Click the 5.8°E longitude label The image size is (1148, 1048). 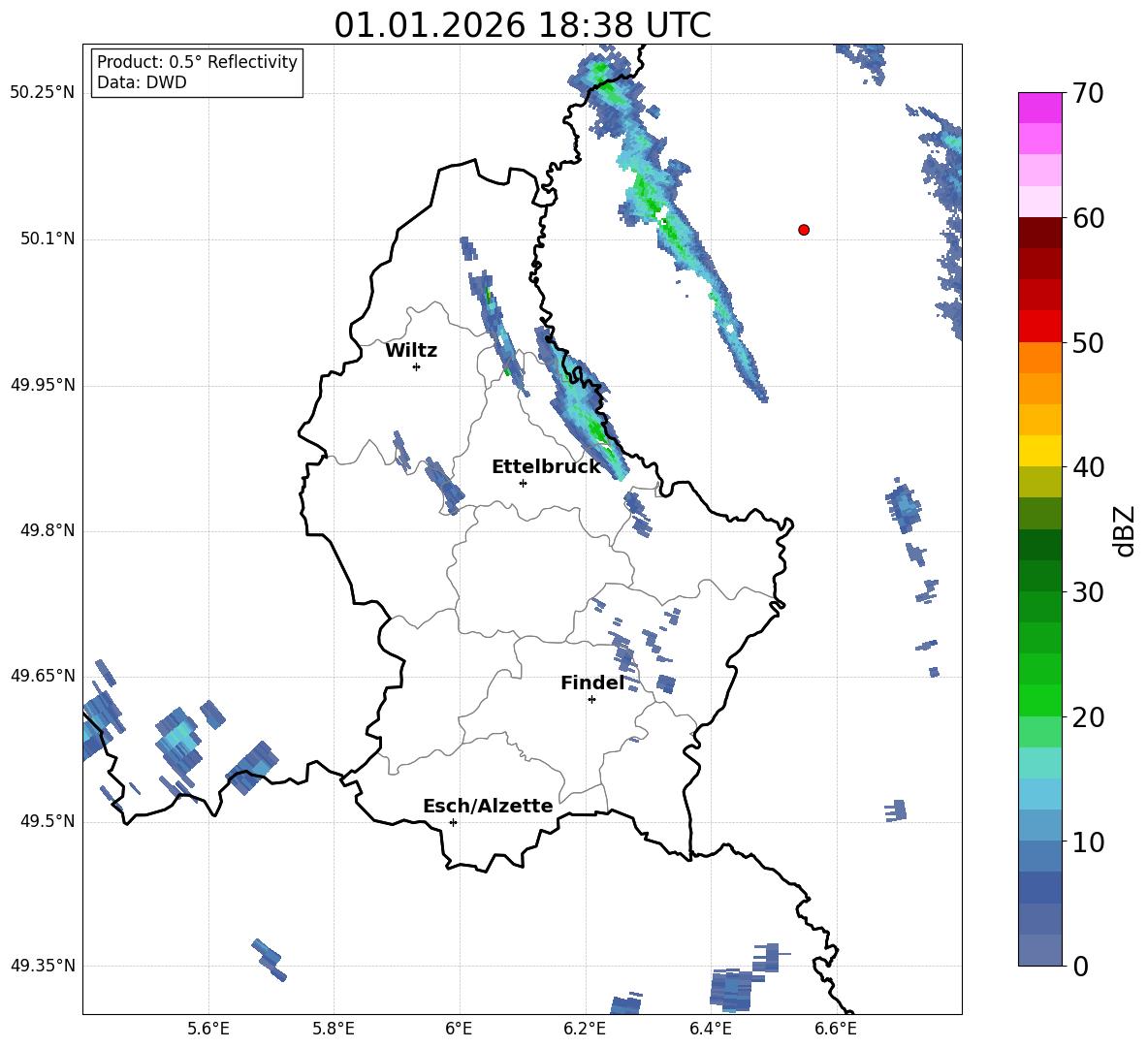[334, 1029]
